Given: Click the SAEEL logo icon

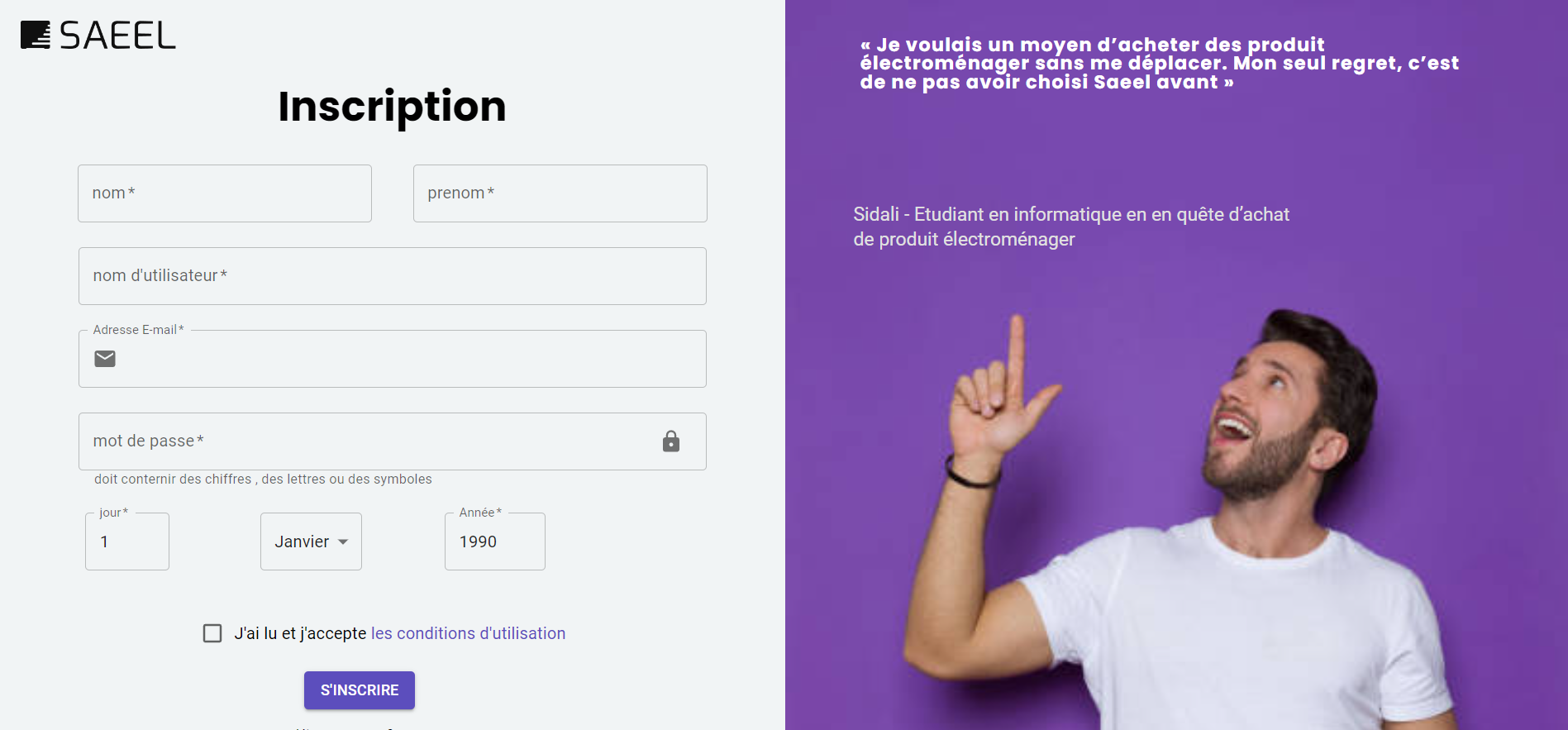Looking at the screenshot, I should [x=36, y=36].
